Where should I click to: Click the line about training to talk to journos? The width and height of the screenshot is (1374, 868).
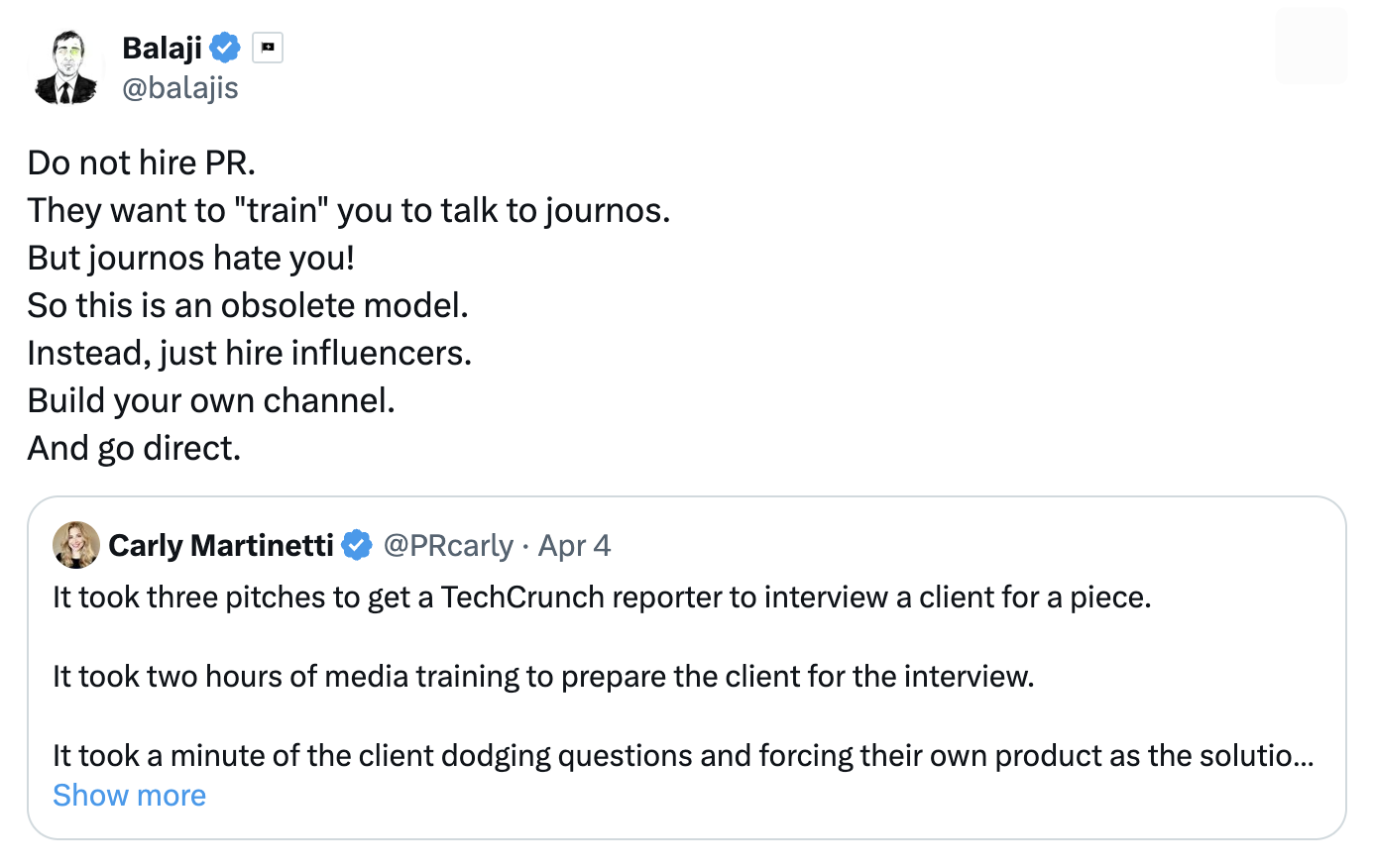click(x=348, y=210)
